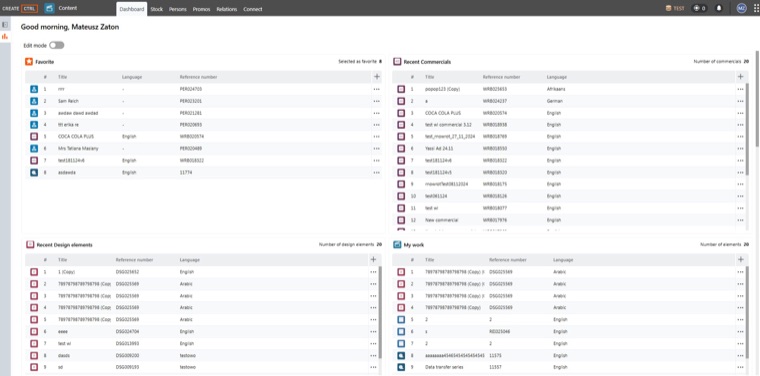Viewport: 760px width, 376px height.
Task: Select mowrotTest08112024 commercial entry
Action: pos(446,184)
